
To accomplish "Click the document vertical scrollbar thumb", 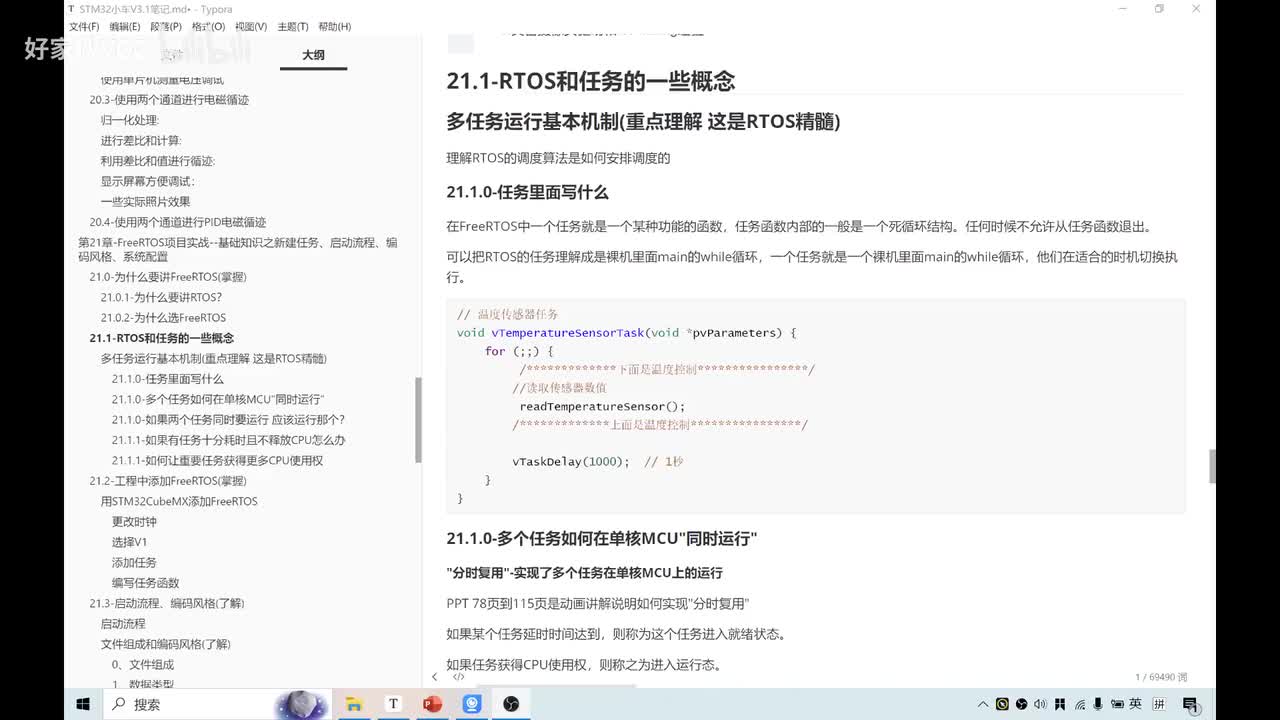I will click(x=1212, y=466).
